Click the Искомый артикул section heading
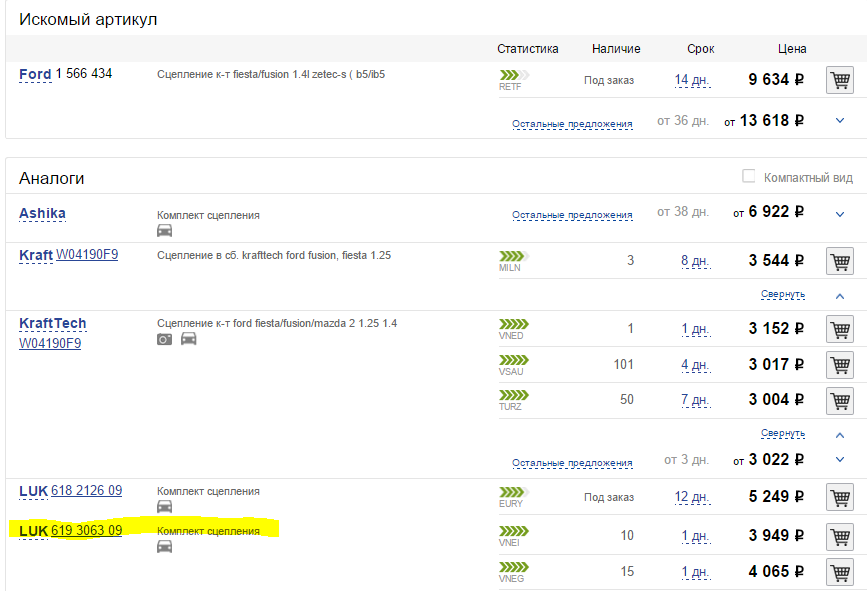The width and height of the screenshot is (867, 591). coord(88,19)
